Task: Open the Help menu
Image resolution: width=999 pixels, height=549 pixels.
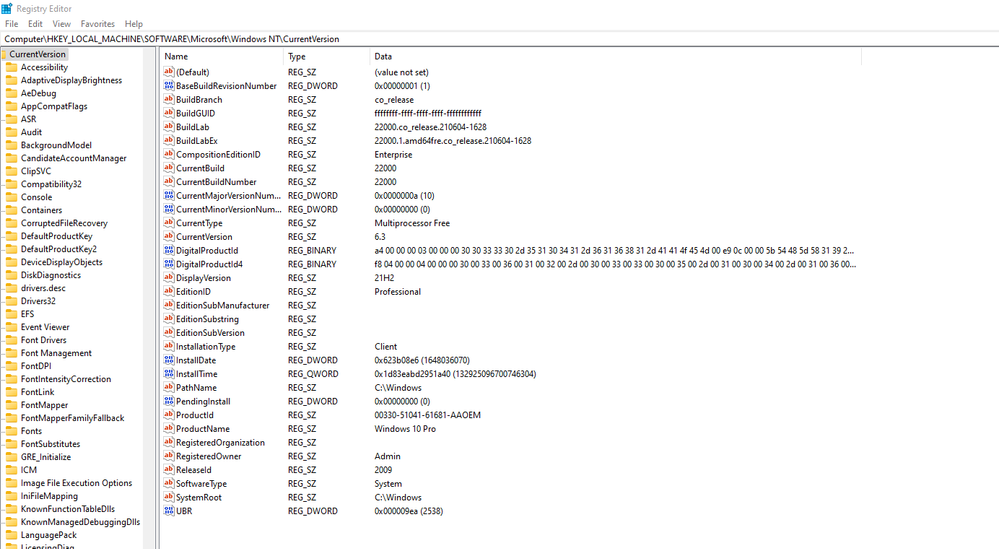Action: pyautogui.click(x=134, y=24)
